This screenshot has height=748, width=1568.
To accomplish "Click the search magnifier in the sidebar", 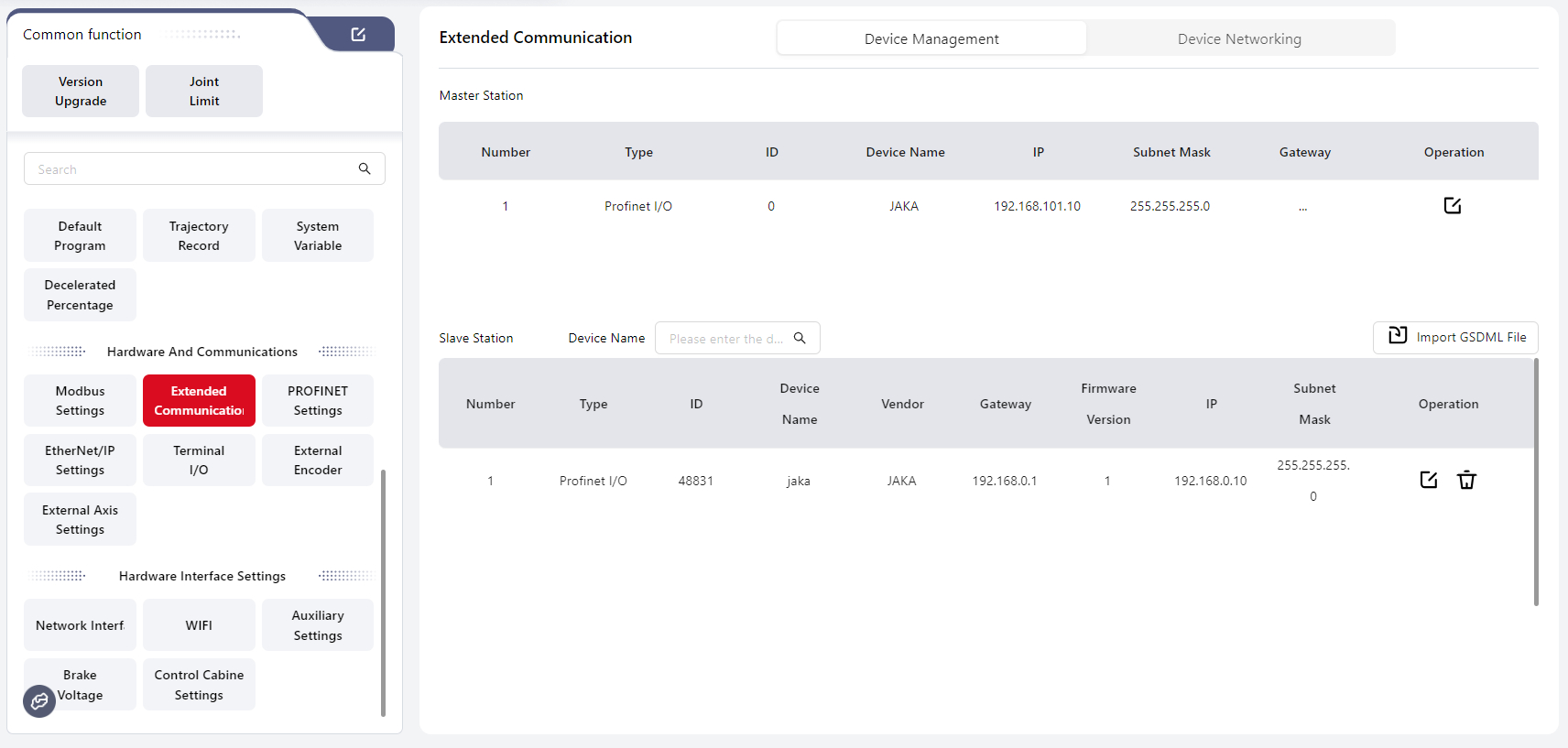I will pyautogui.click(x=365, y=168).
